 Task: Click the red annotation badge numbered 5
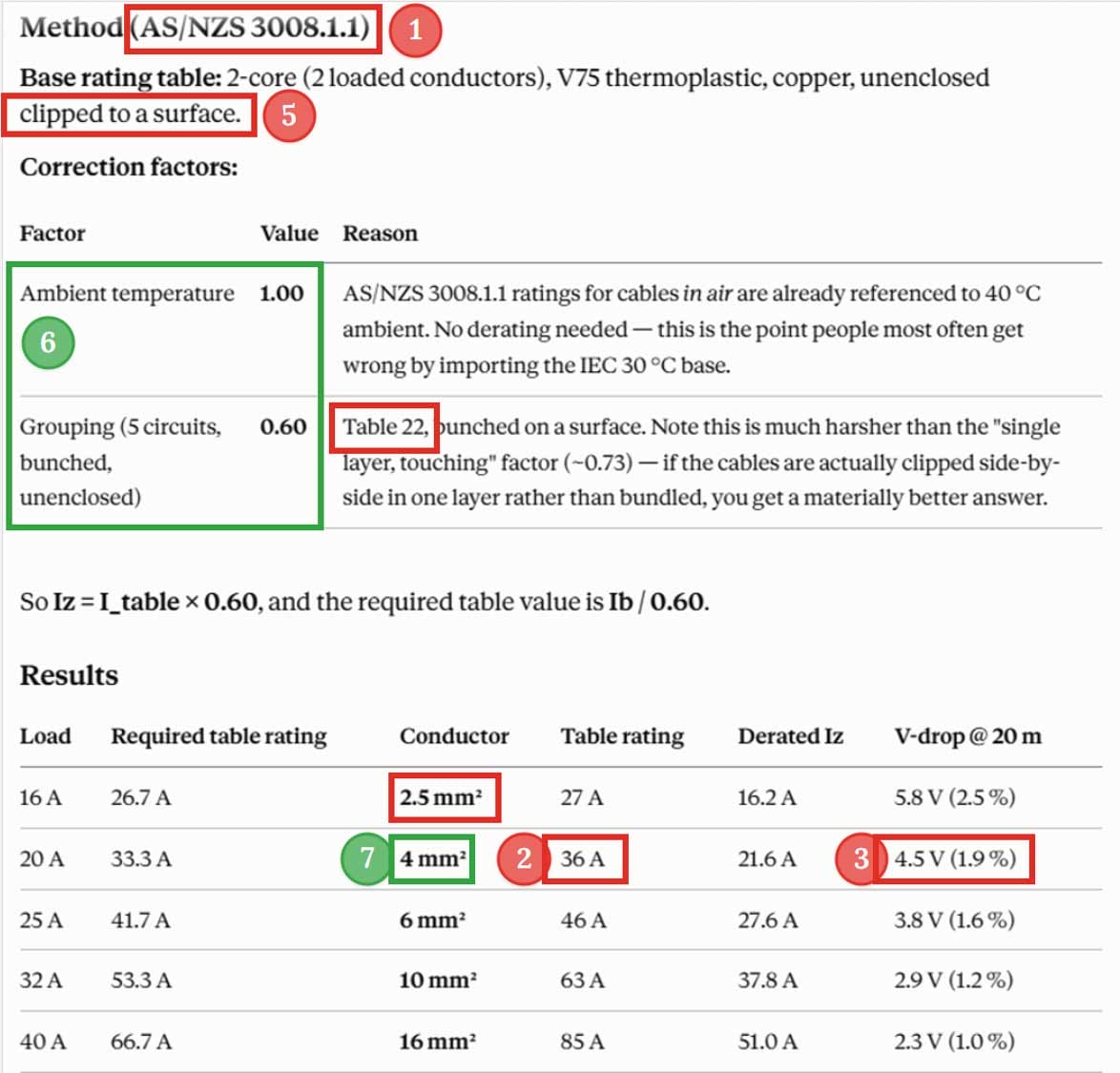click(x=288, y=115)
